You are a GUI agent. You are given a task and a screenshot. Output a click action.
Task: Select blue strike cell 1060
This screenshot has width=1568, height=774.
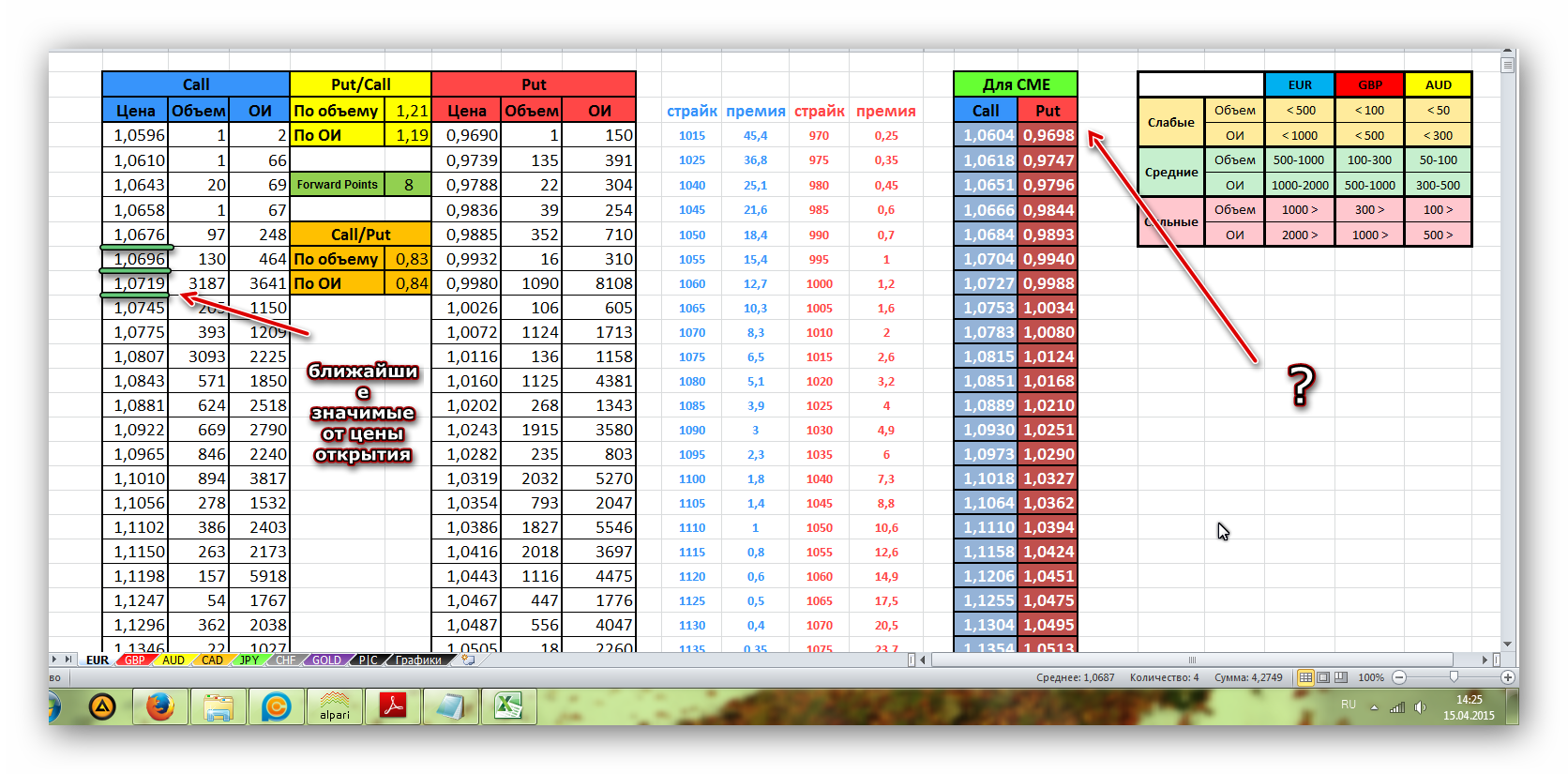pyautogui.click(x=692, y=283)
